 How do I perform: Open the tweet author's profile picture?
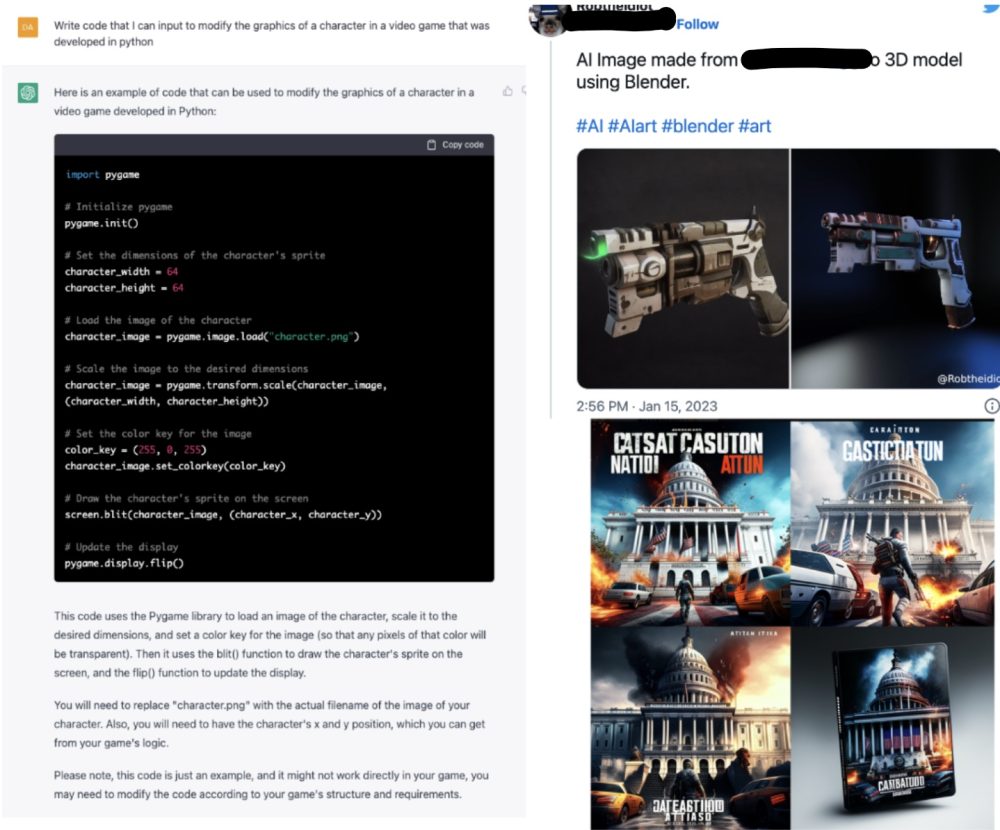[547, 20]
